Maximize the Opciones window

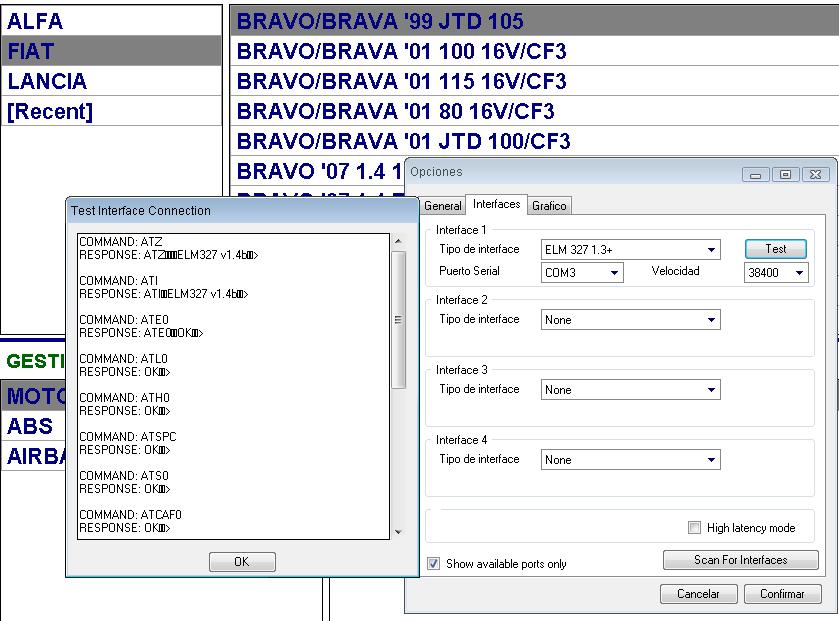785,174
